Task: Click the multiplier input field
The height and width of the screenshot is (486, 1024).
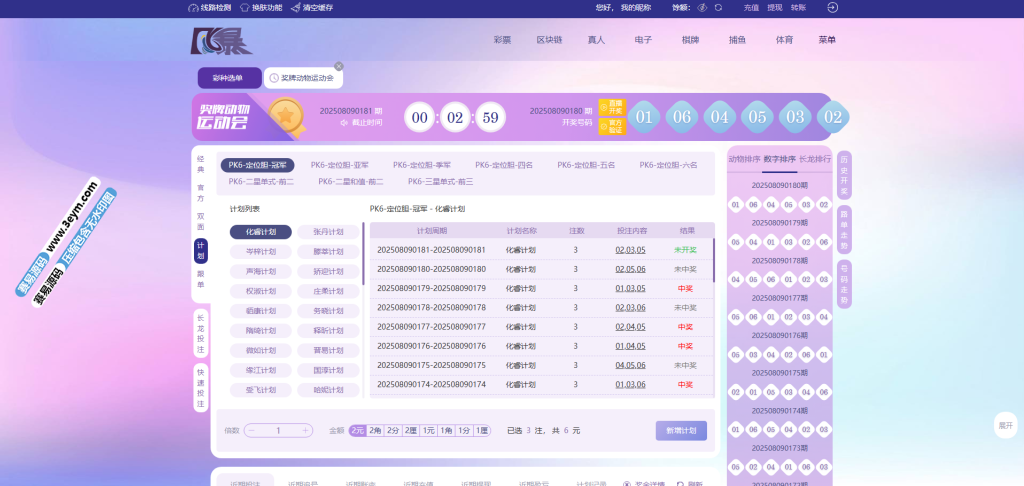Action: coord(278,430)
